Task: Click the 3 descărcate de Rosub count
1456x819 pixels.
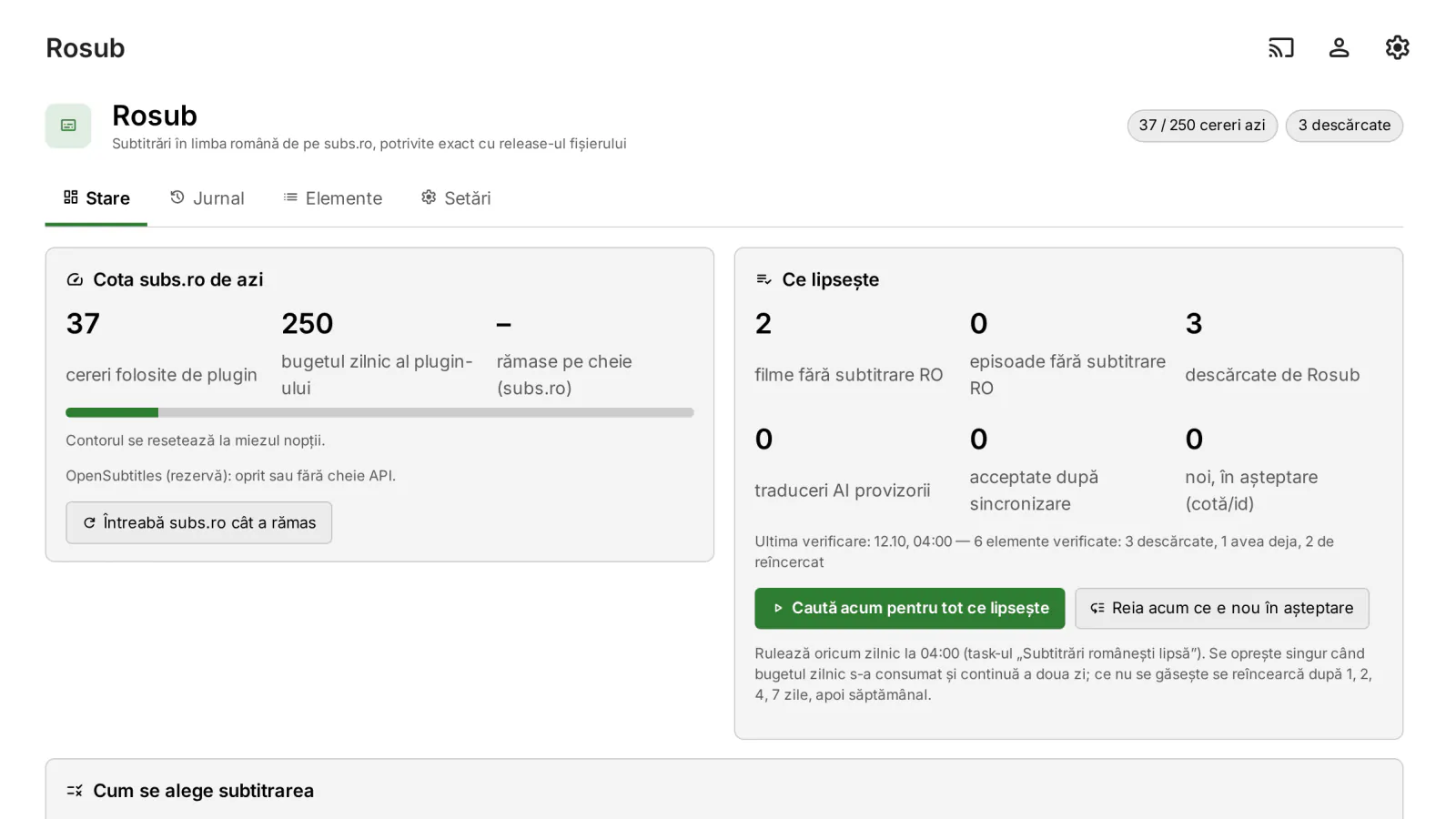Action: click(x=1194, y=324)
